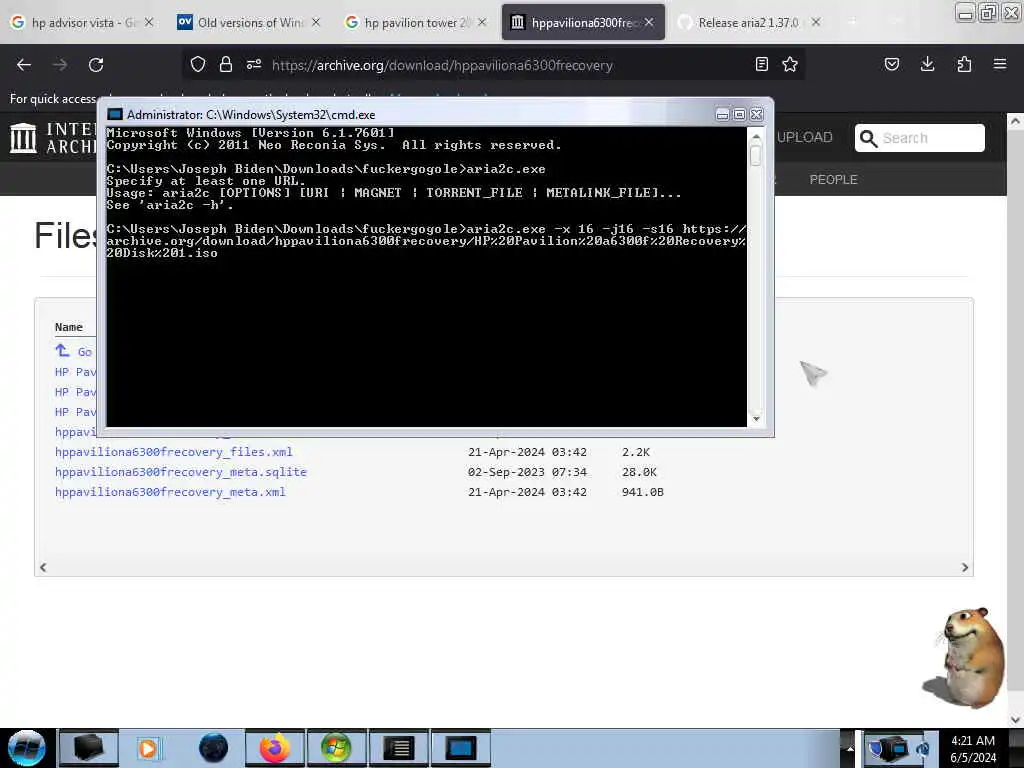1024x768 pixels.
Task: Switch to 'hp pavilion tower' tab
Action: click(x=416, y=22)
